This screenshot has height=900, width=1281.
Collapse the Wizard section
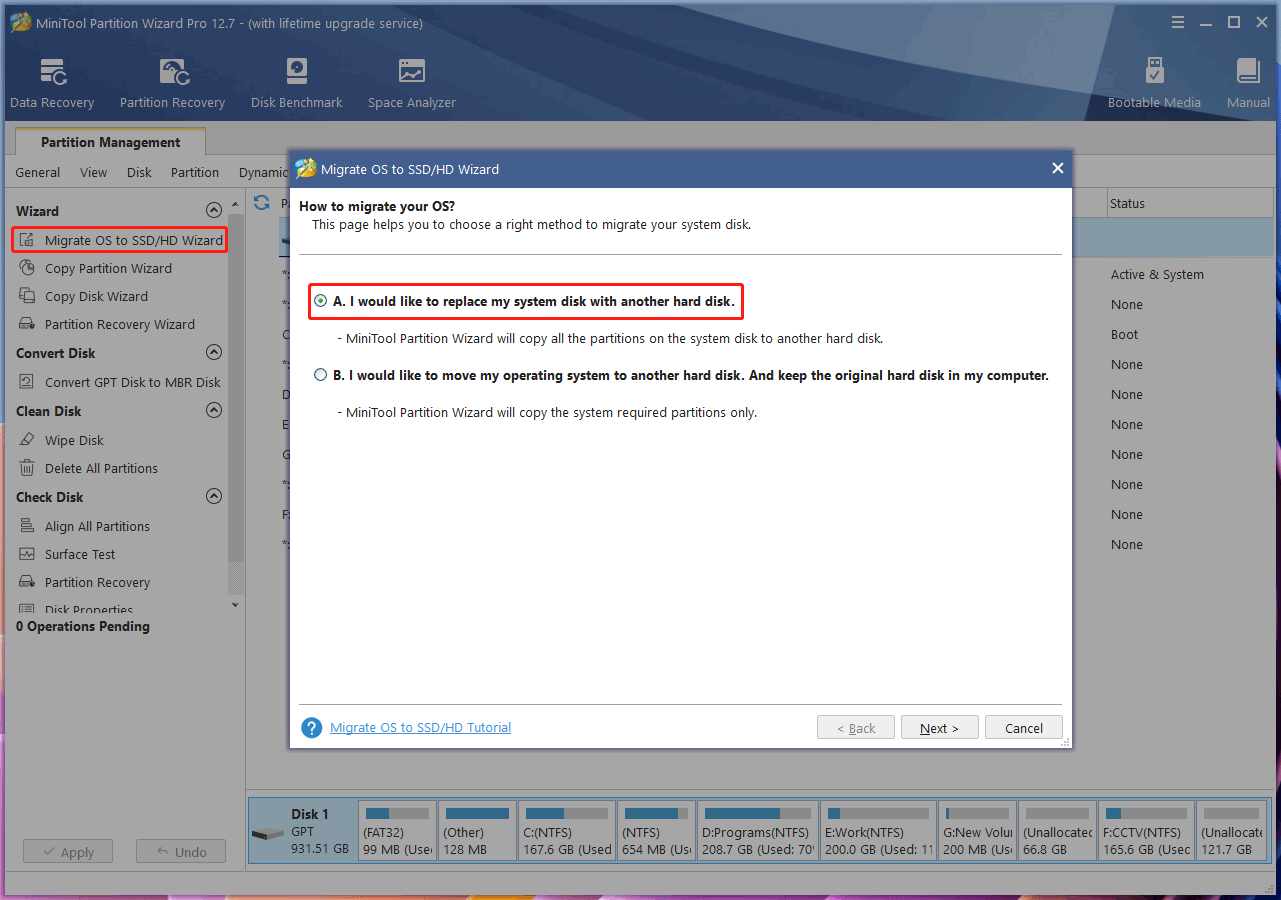(213, 210)
